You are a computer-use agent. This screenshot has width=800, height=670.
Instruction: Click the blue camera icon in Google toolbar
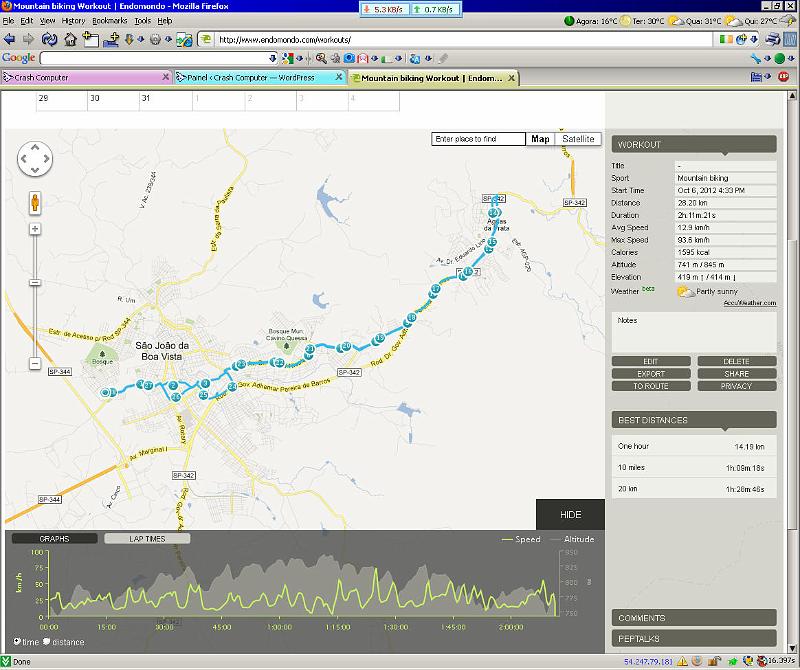pos(349,59)
